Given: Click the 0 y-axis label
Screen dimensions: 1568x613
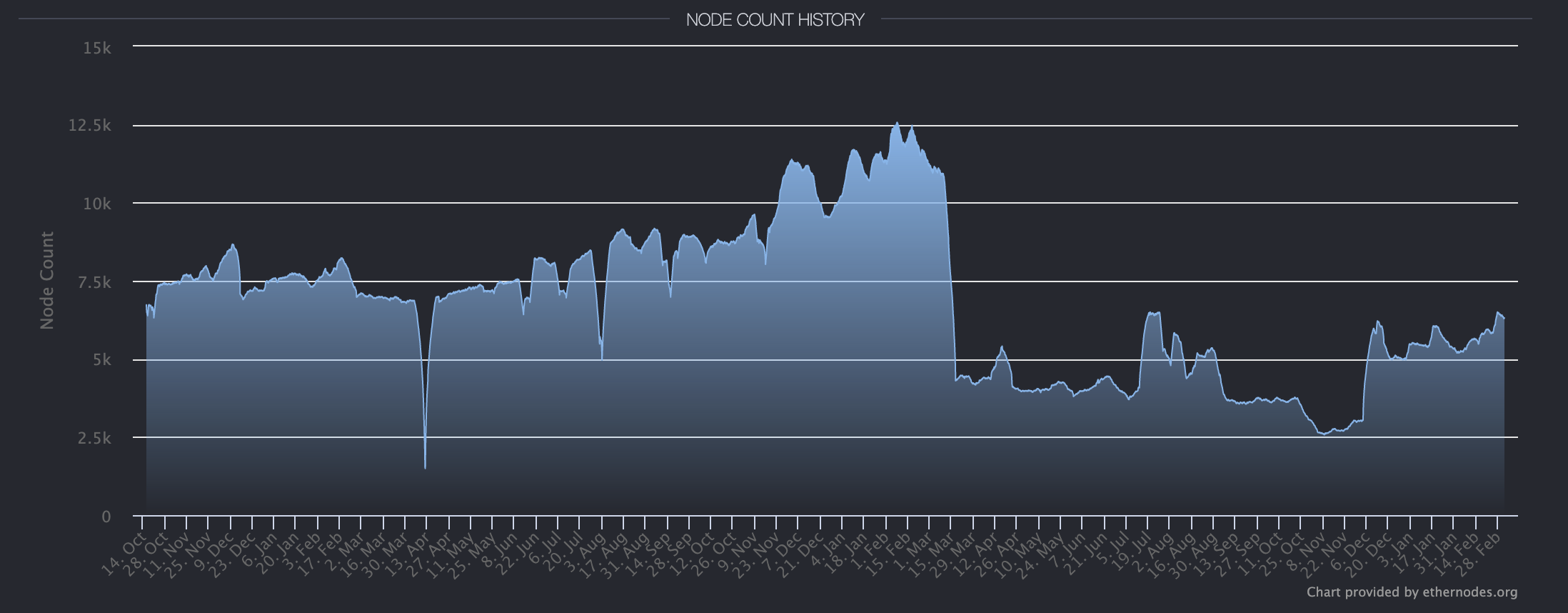Looking at the screenshot, I should point(106,517).
